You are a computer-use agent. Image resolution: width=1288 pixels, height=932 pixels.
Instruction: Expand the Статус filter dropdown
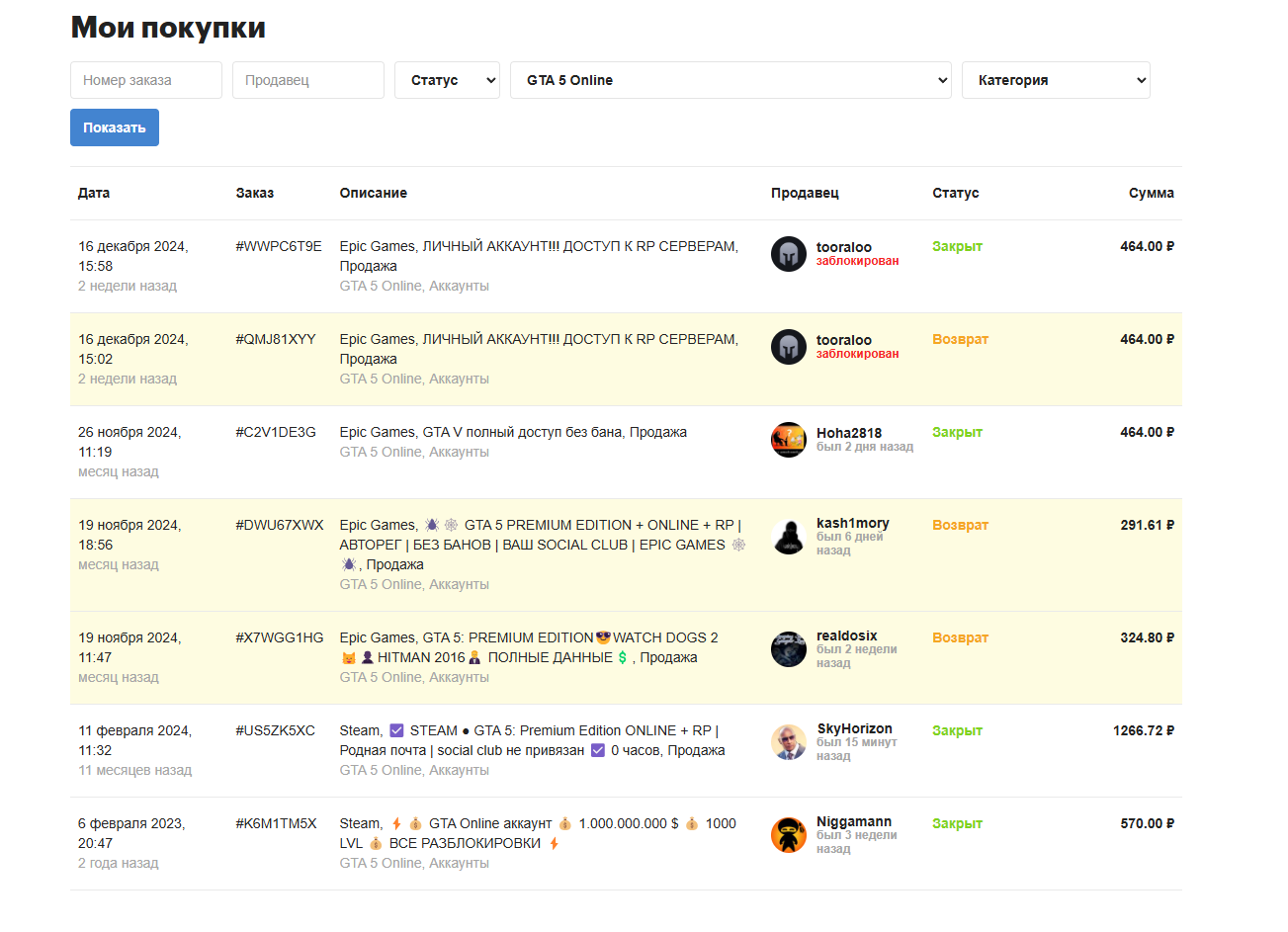[447, 80]
